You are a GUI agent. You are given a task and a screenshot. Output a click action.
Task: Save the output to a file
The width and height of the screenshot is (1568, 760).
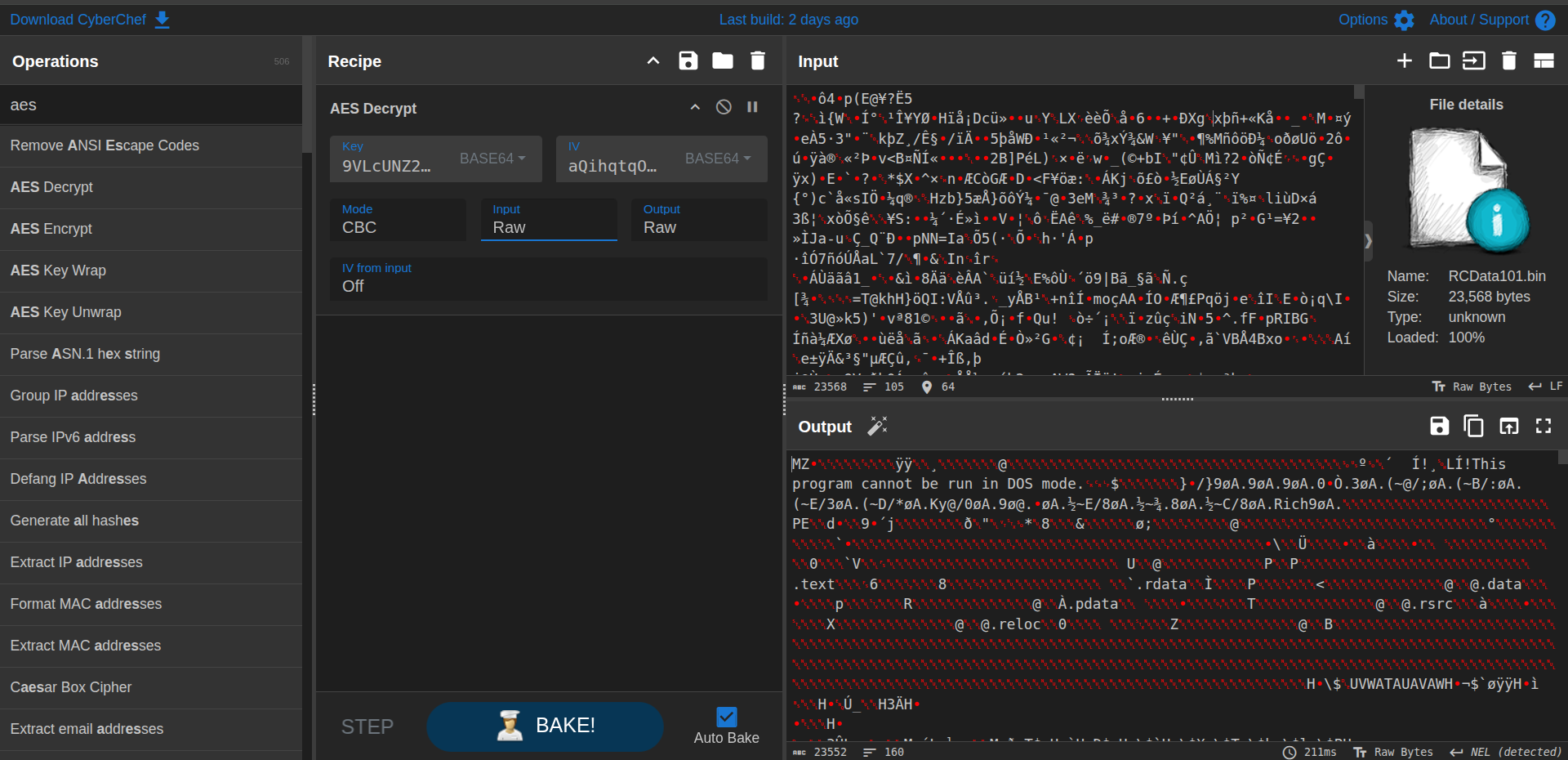(1440, 426)
